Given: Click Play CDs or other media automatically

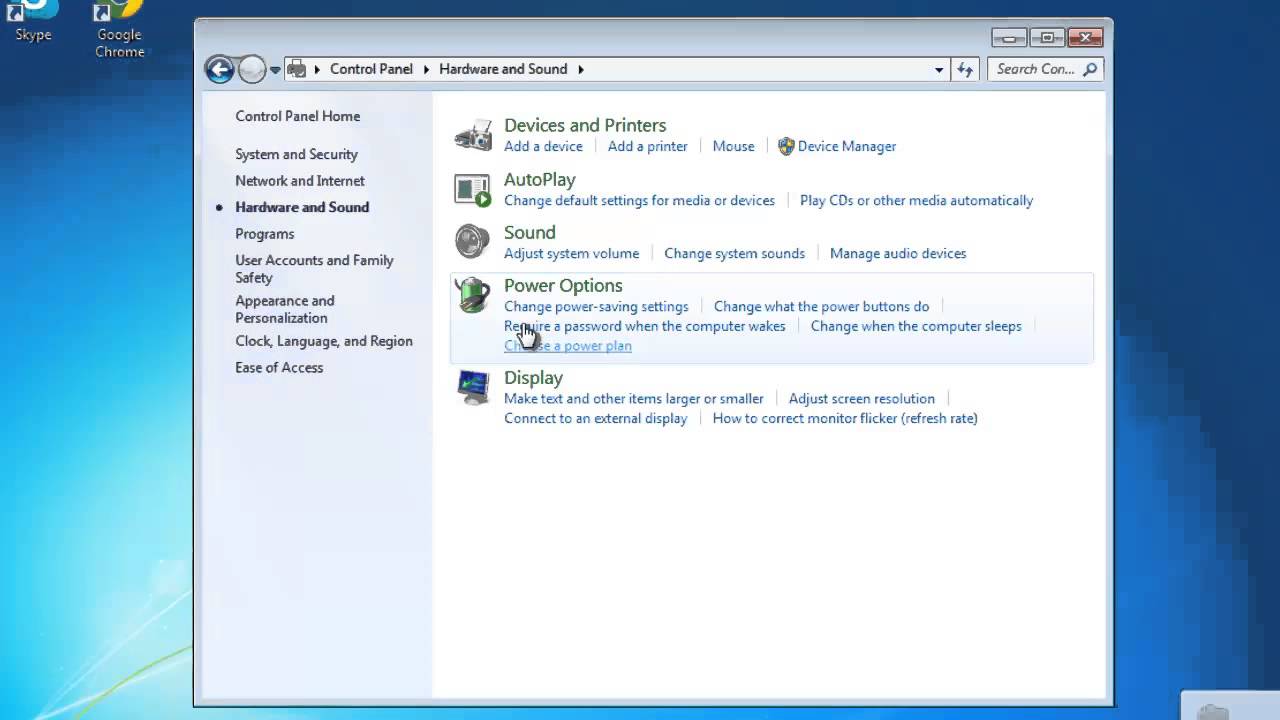Looking at the screenshot, I should click(x=916, y=200).
